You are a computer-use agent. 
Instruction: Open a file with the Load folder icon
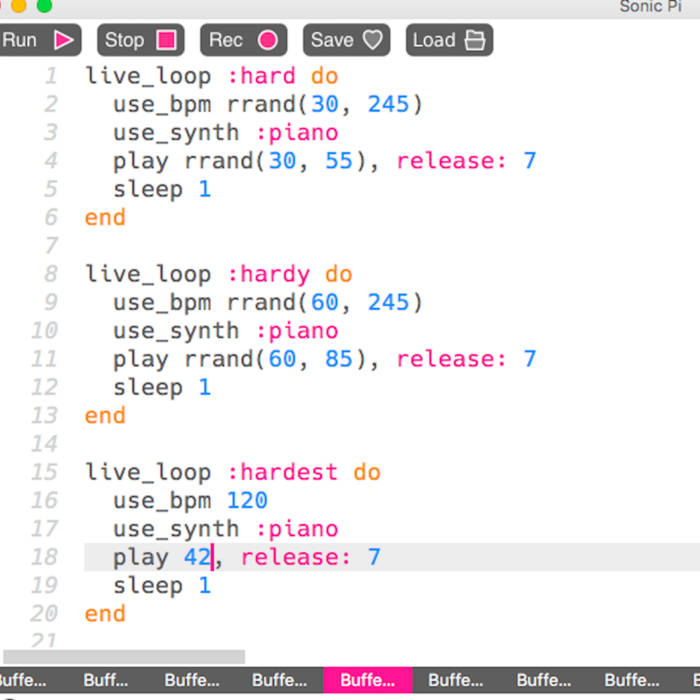476,40
